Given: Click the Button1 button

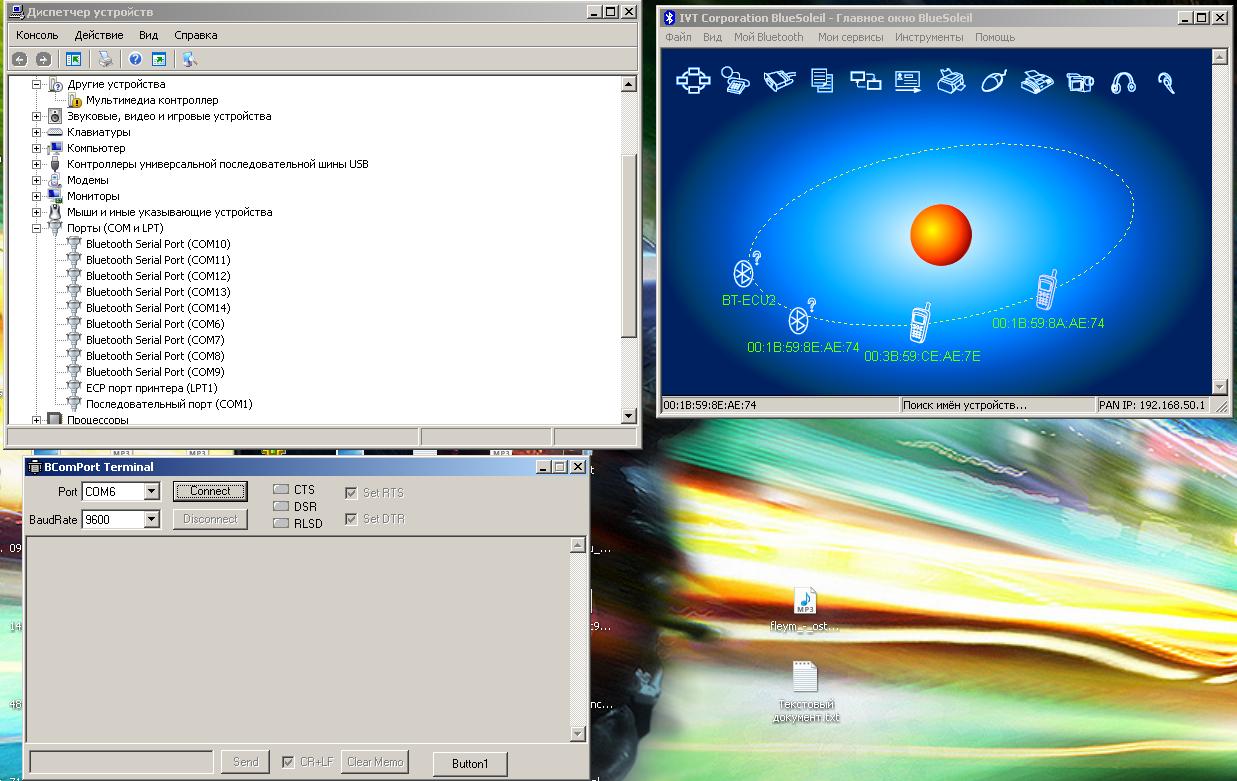Looking at the screenshot, I should [470, 764].
